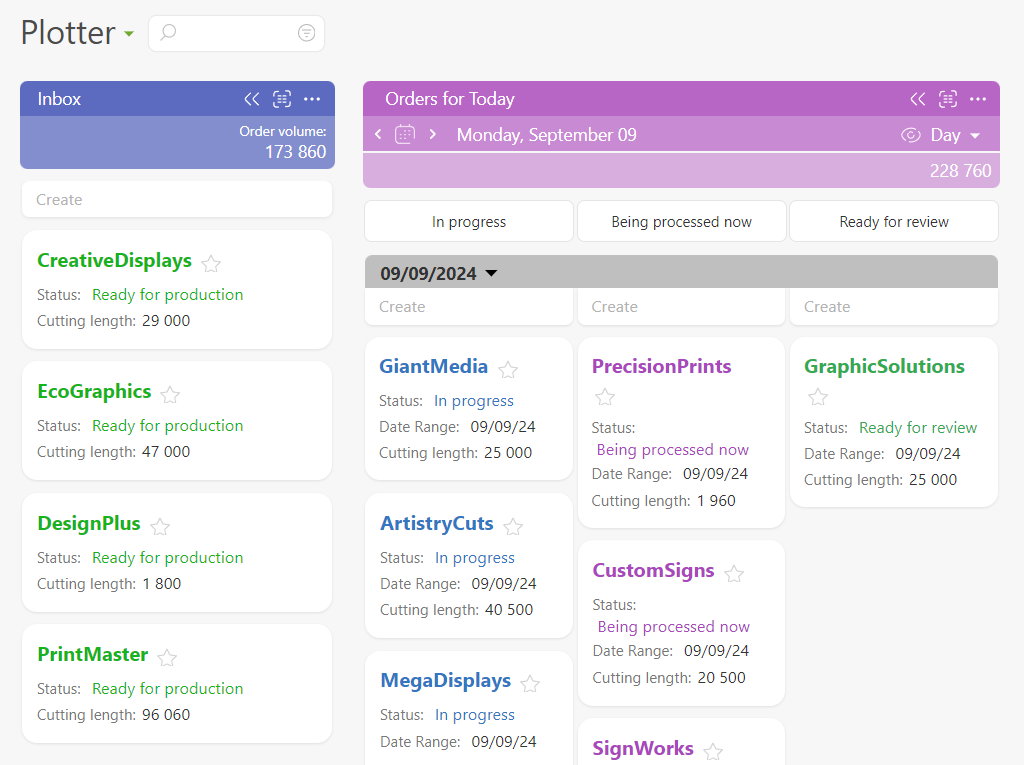This screenshot has width=1024, height=765.
Task: Click the 228 760 total value
Action: click(x=961, y=171)
